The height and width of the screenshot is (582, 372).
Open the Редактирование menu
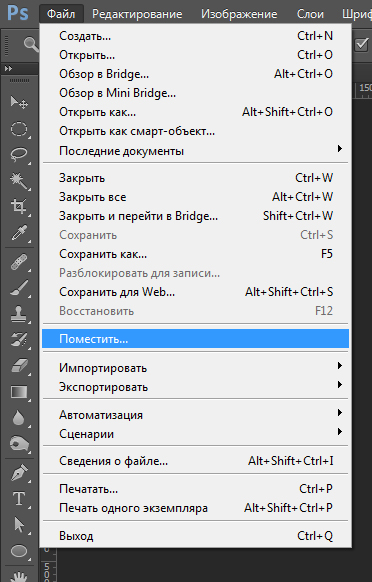click(137, 14)
